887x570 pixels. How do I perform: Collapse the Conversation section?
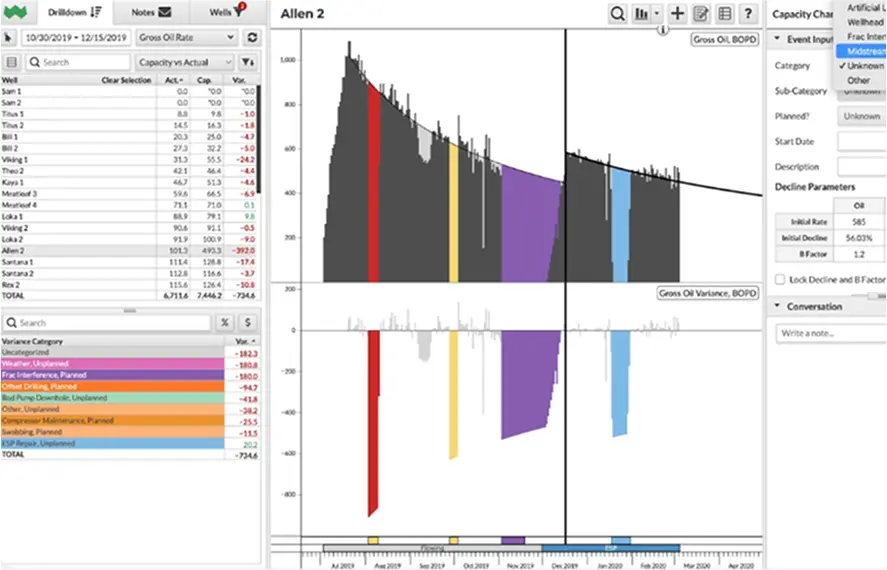[x=778, y=306]
